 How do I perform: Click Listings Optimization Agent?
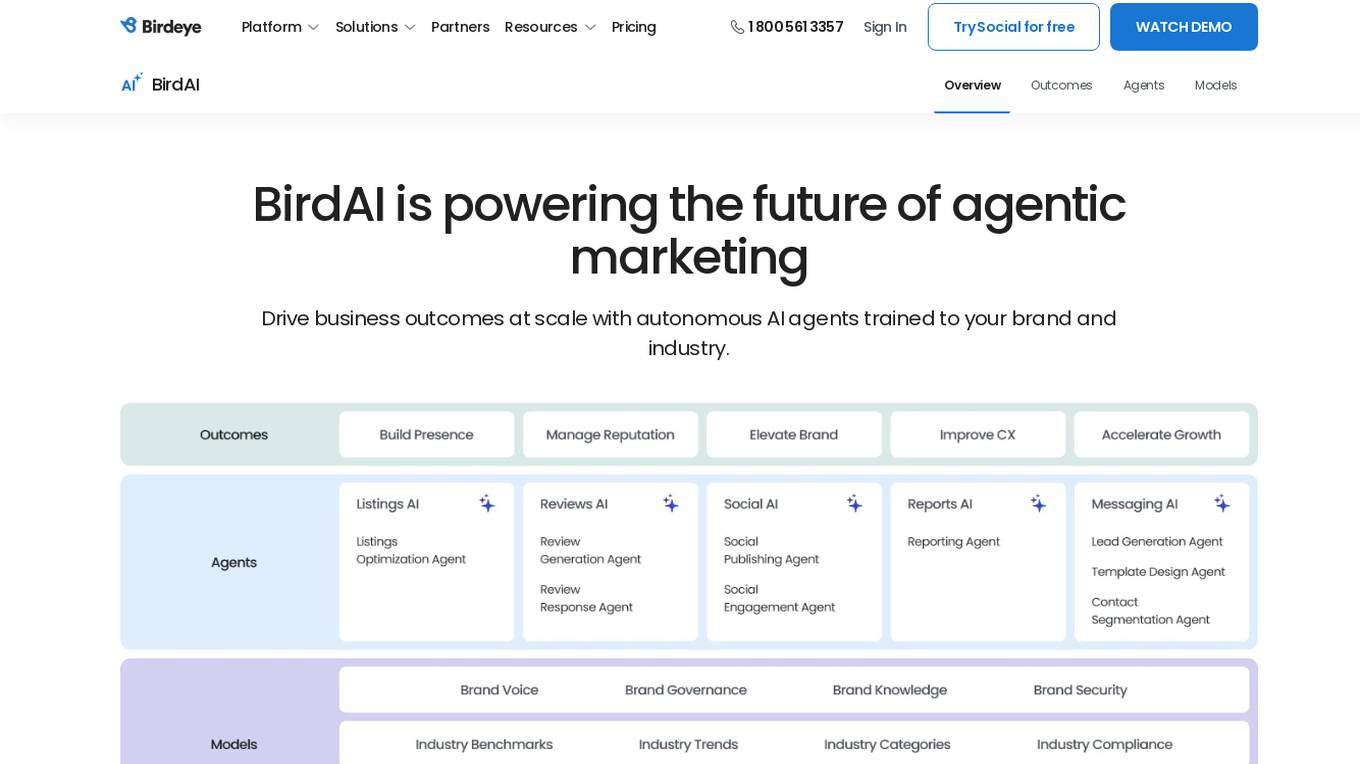click(x=411, y=551)
